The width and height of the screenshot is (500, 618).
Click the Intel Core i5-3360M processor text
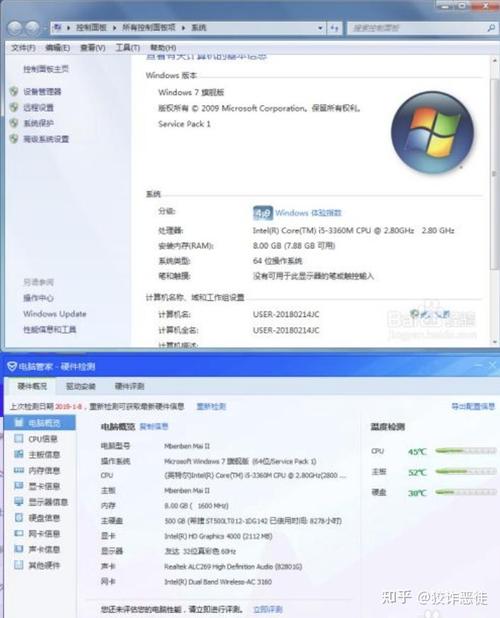353,230
